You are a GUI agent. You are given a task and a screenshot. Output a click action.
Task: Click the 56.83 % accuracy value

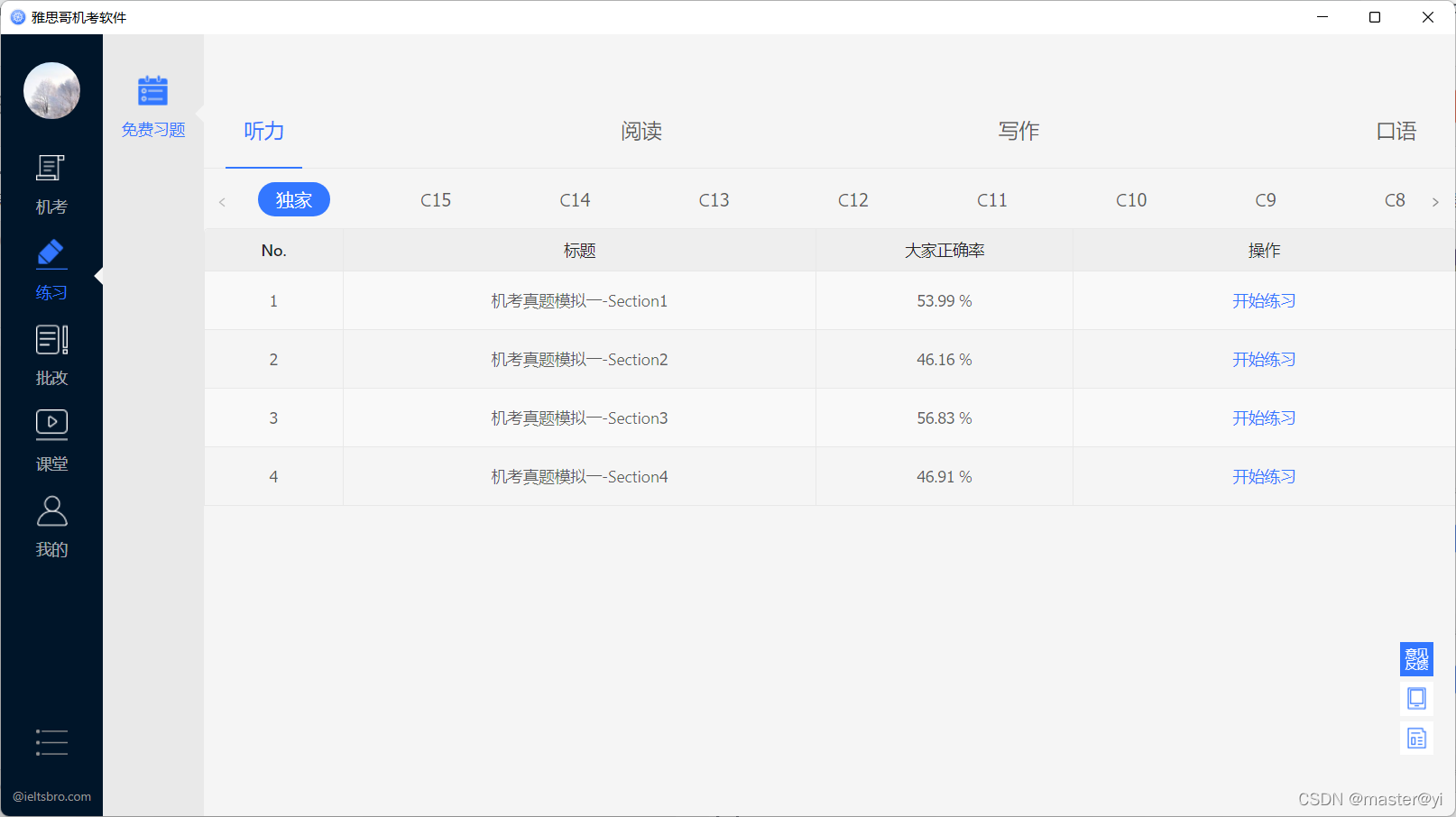(945, 418)
